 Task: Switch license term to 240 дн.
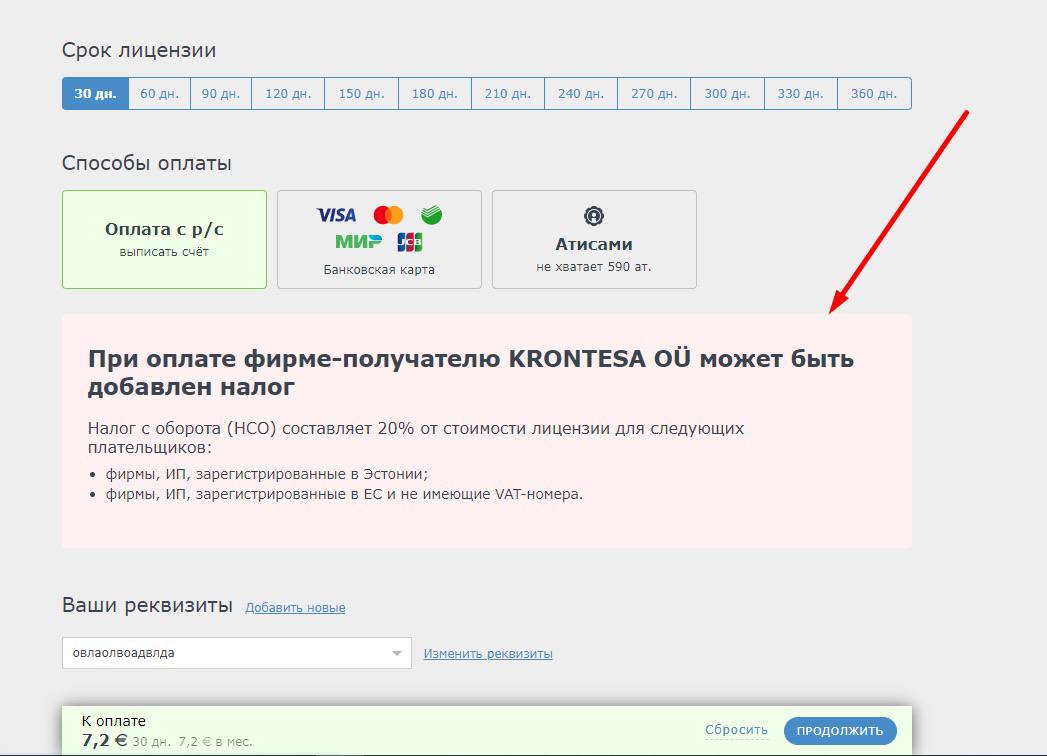(581, 94)
